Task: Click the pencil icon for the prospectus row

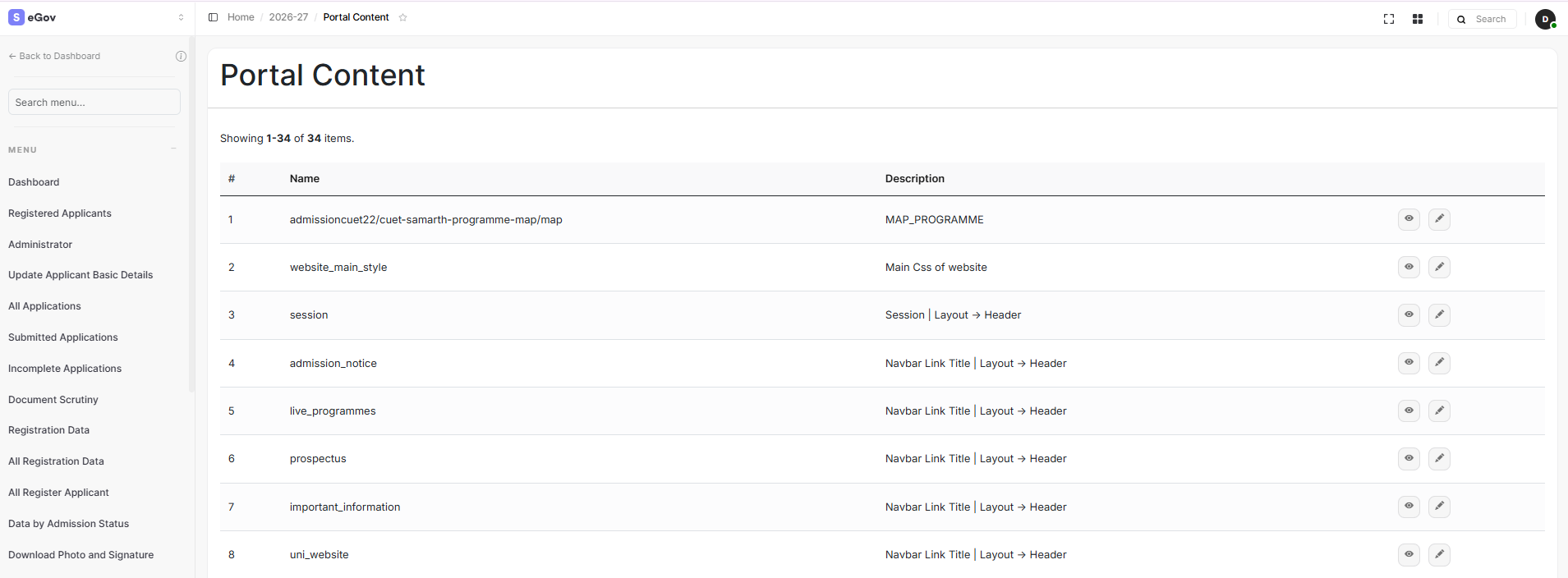Action: coord(1439,459)
